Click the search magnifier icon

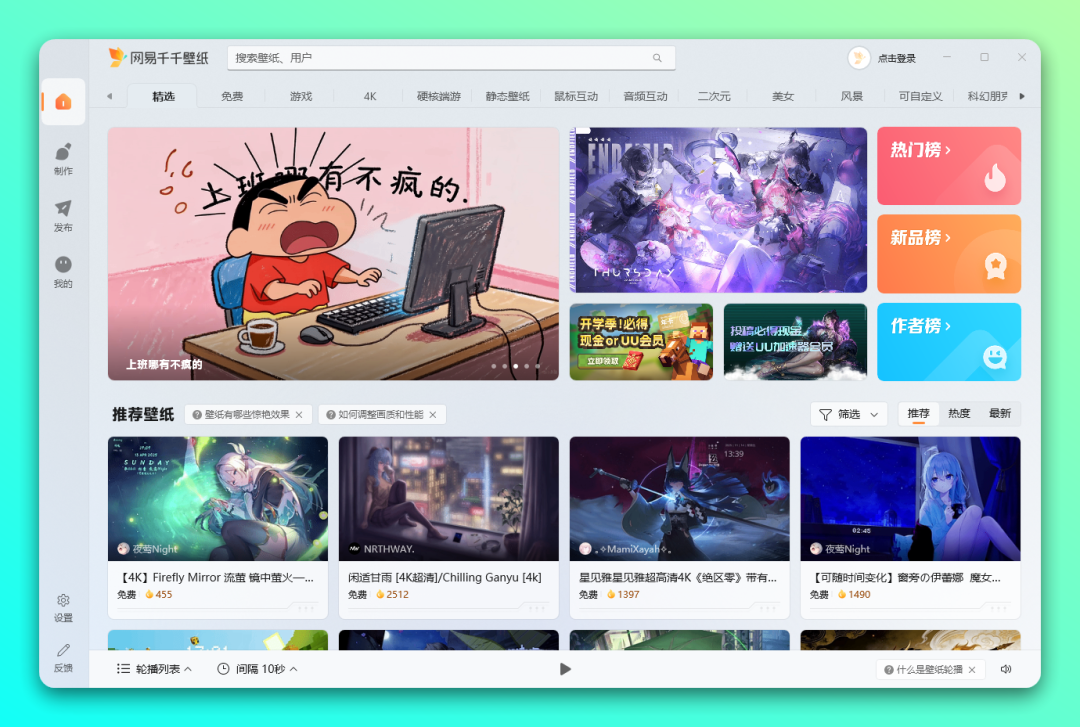click(x=657, y=58)
